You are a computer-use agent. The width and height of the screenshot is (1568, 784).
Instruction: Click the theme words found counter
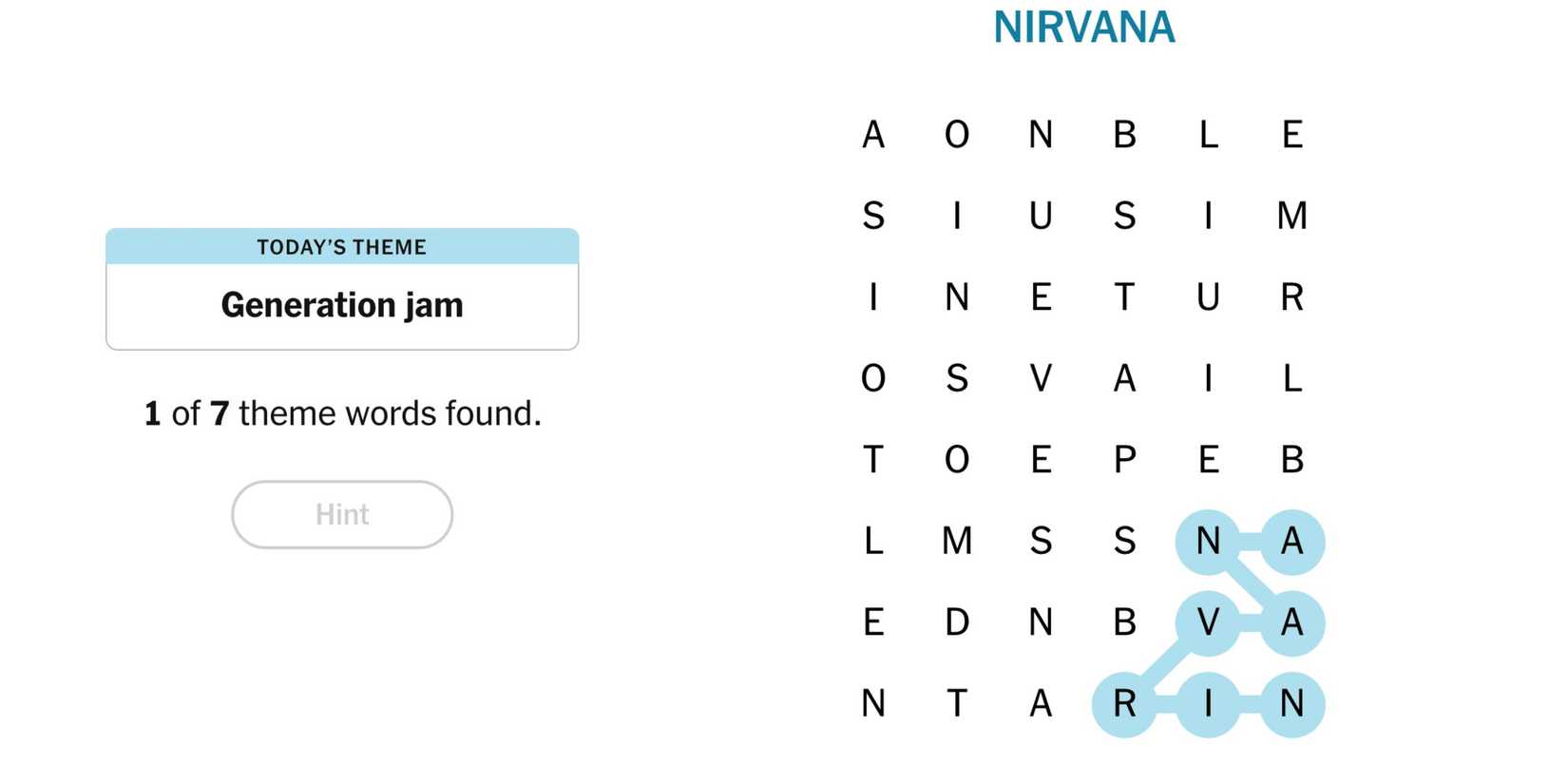pyautogui.click(x=342, y=413)
